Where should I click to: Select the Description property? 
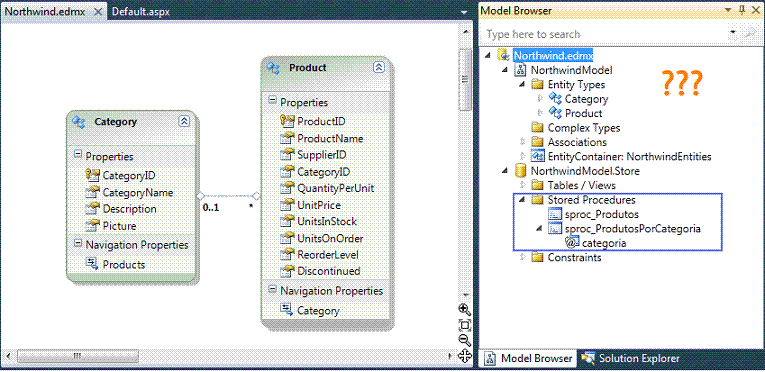(121, 209)
